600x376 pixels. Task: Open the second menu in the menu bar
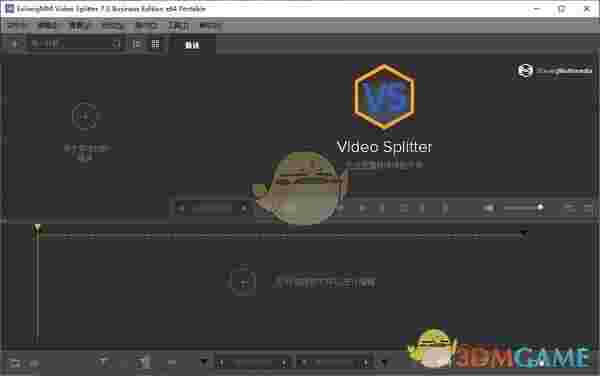(x=47, y=26)
